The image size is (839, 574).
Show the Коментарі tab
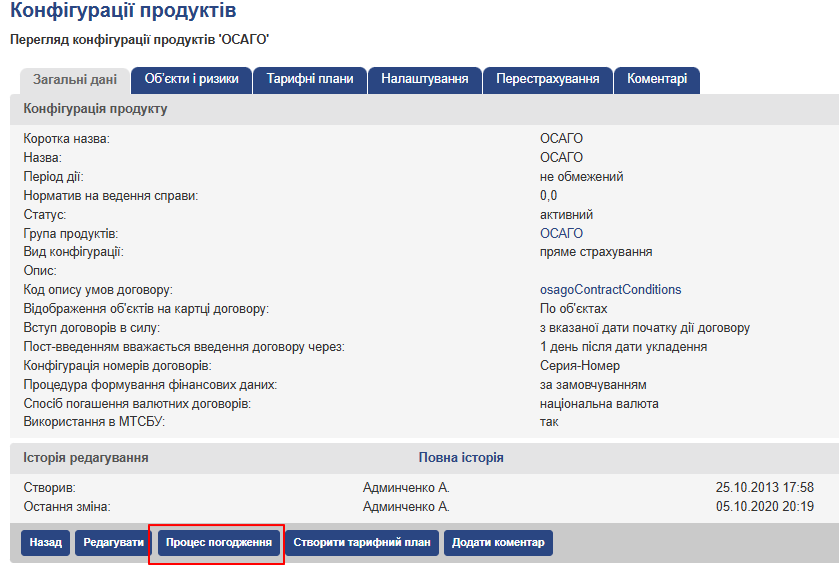pos(657,79)
